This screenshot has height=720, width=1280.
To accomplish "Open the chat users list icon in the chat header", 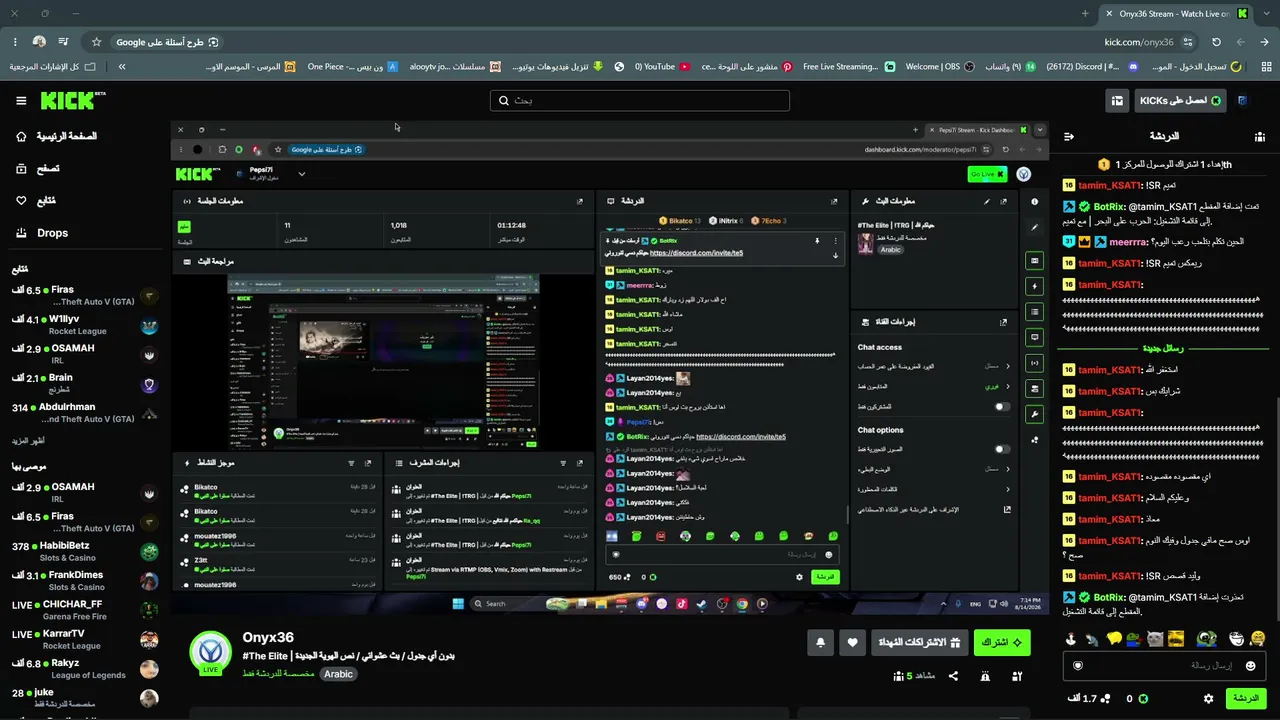I will click(1260, 136).
